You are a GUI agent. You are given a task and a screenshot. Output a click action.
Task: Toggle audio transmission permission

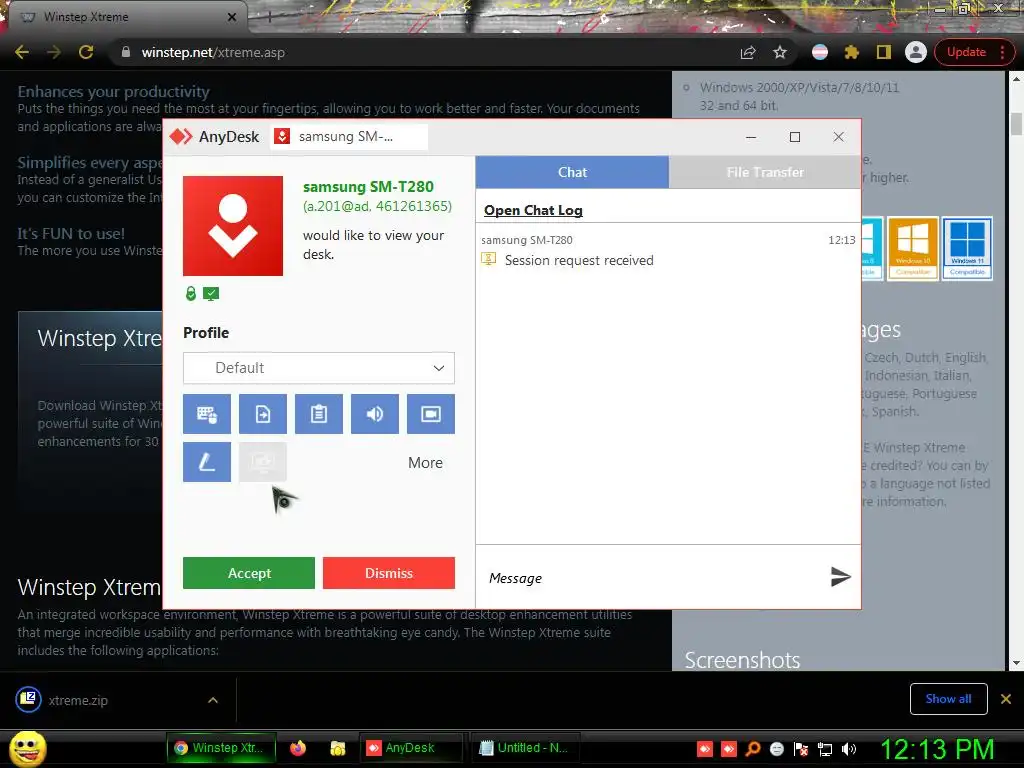coord(375,414)
